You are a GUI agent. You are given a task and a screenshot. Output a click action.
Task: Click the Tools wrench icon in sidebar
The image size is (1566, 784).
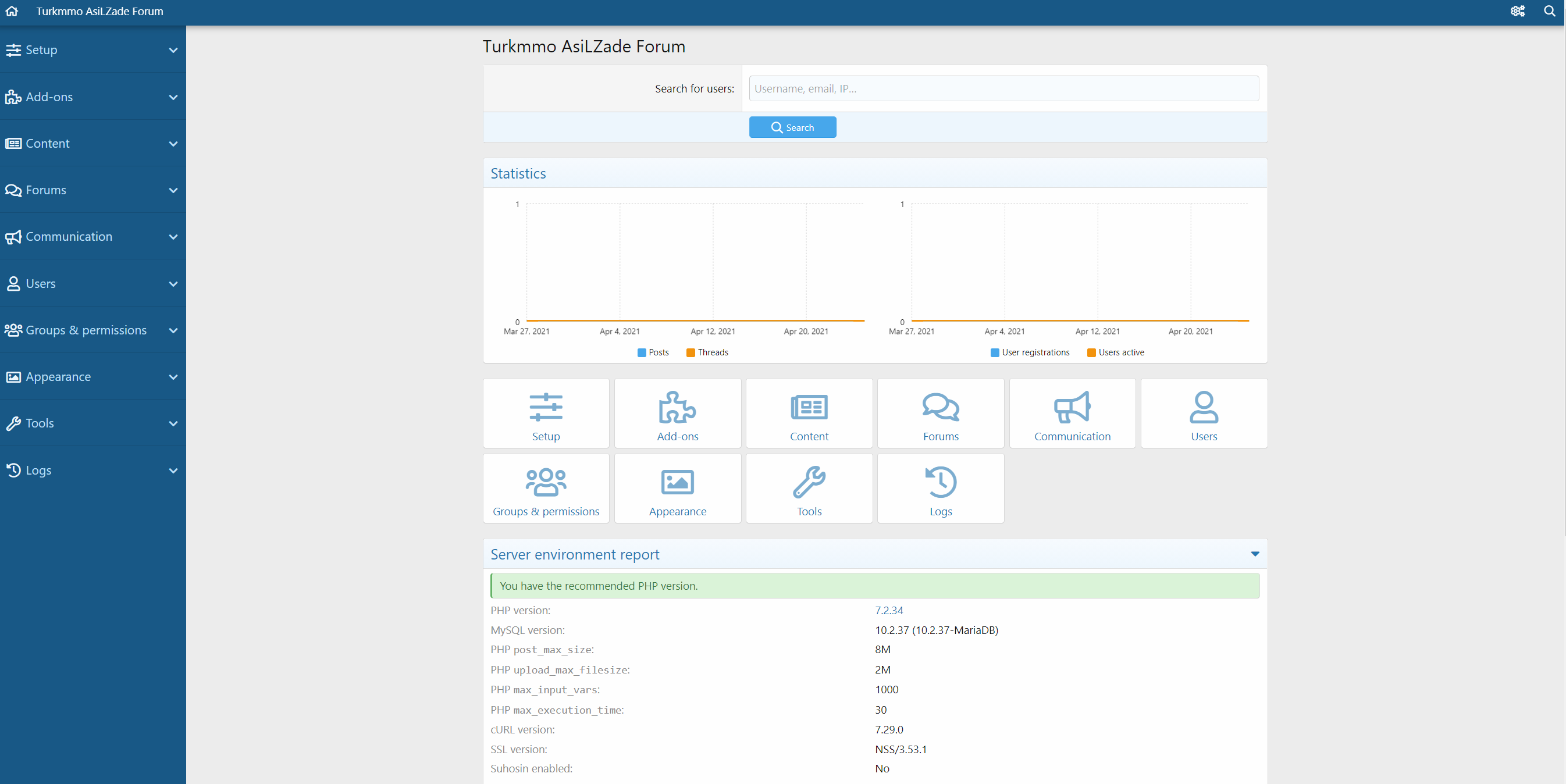13,423
